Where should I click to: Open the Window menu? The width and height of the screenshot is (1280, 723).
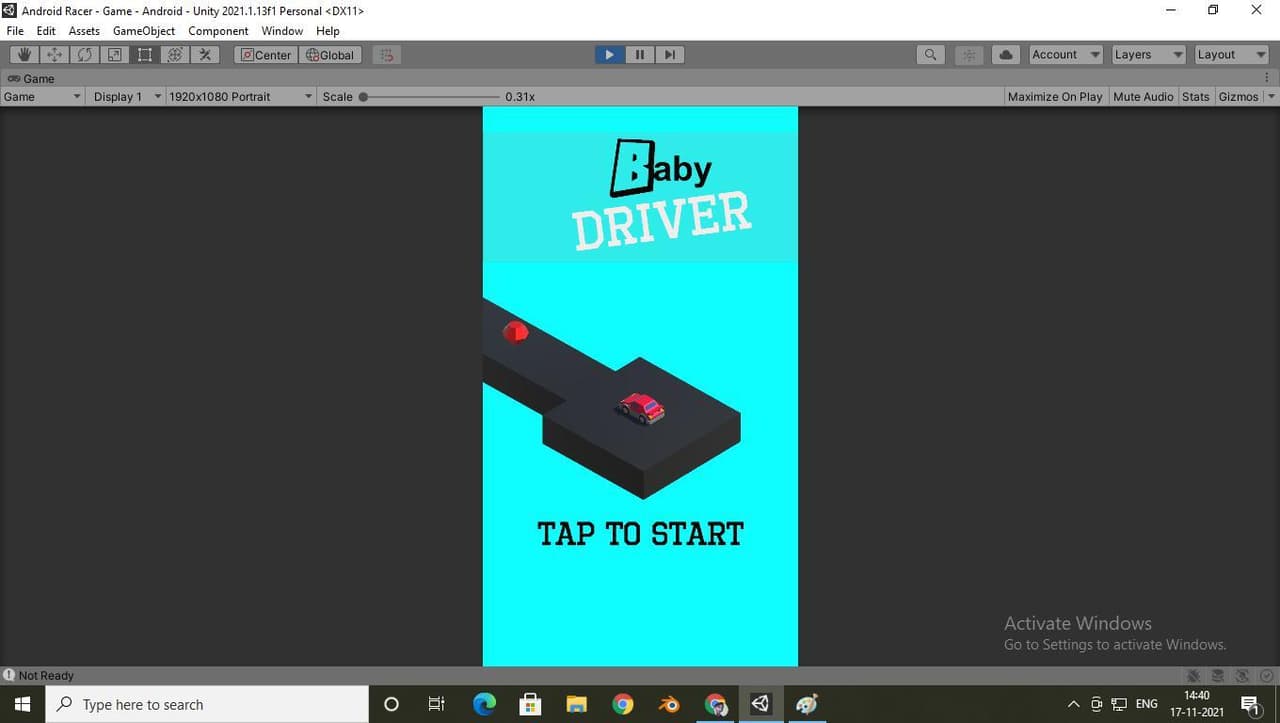click(282, 31)
